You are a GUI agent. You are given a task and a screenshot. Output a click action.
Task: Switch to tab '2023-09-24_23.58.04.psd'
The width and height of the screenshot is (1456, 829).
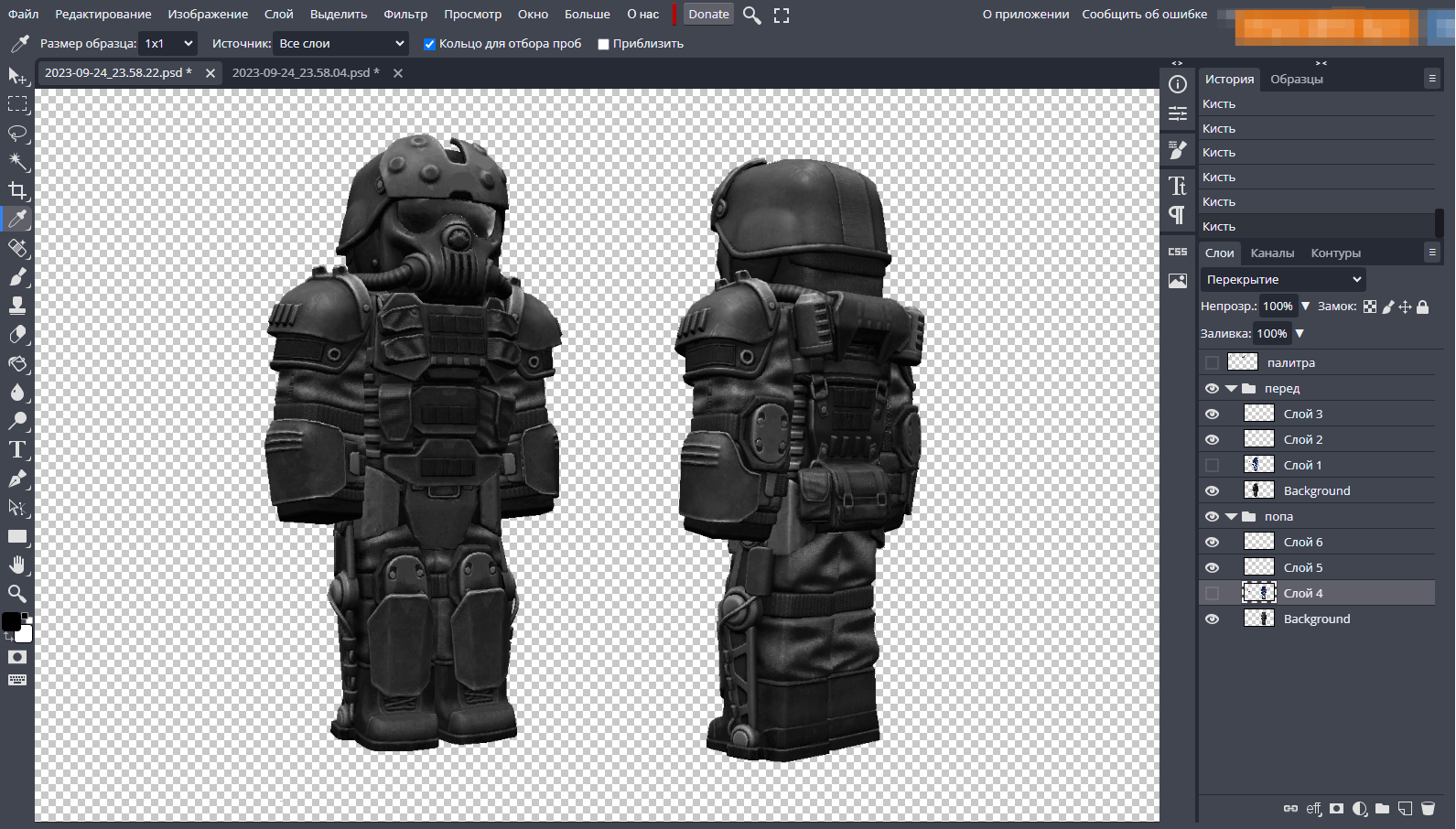point(305,72)
